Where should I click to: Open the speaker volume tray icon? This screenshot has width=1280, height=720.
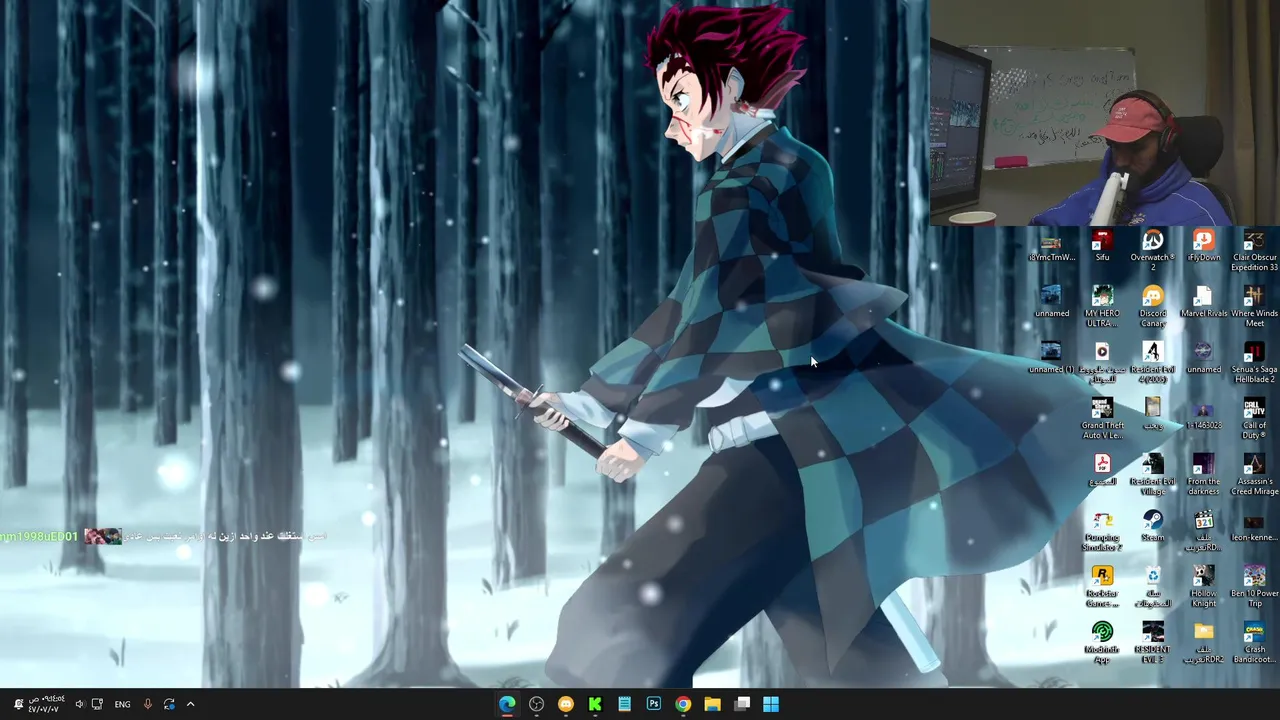tap(79, 704)
